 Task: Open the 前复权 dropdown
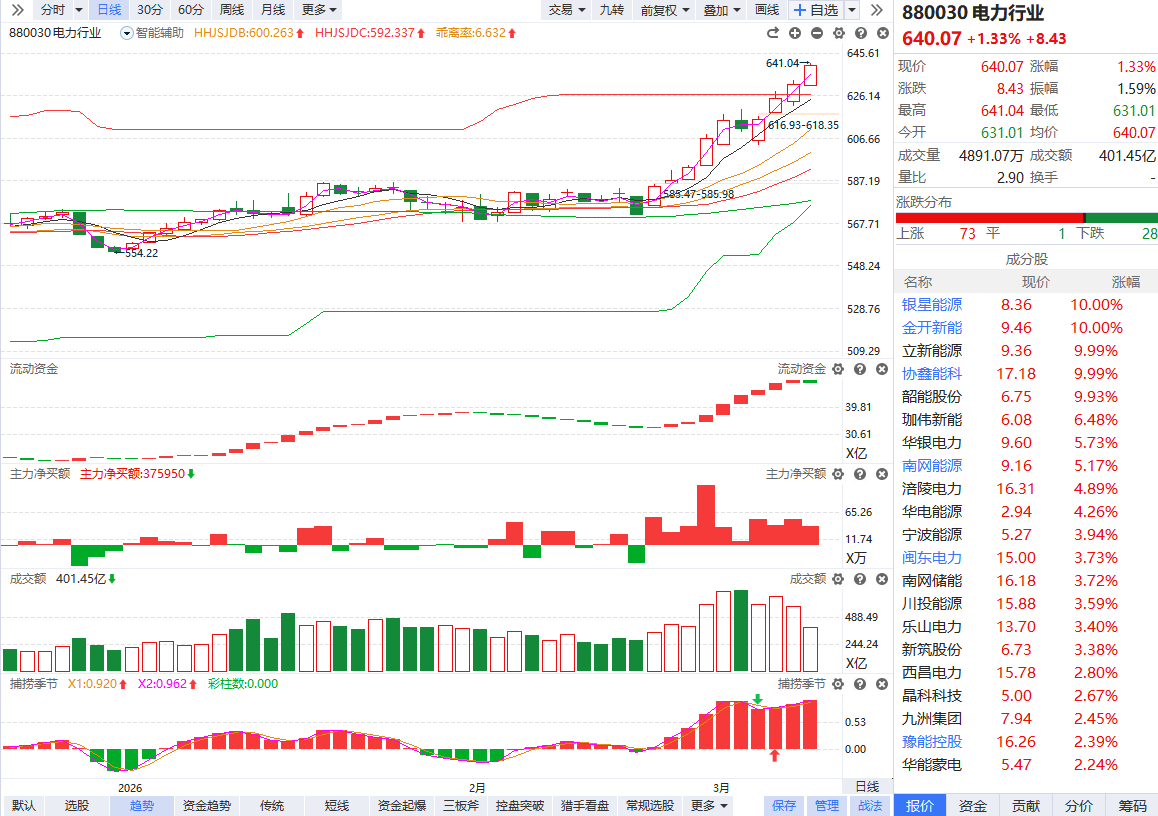point(665,10)
